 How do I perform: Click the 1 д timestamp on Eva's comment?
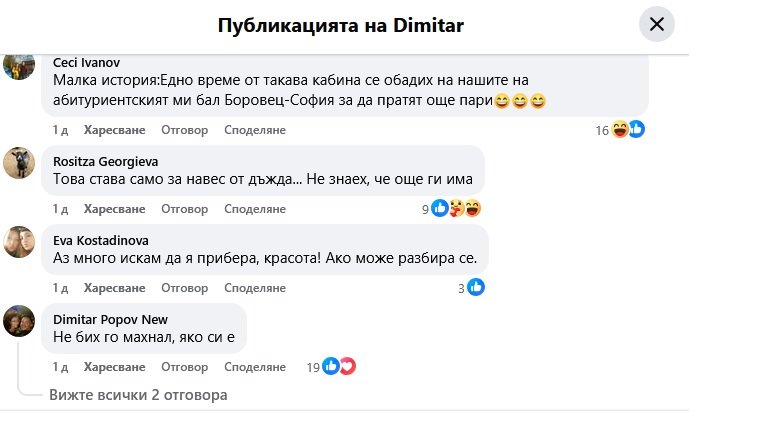pos(59,288)
